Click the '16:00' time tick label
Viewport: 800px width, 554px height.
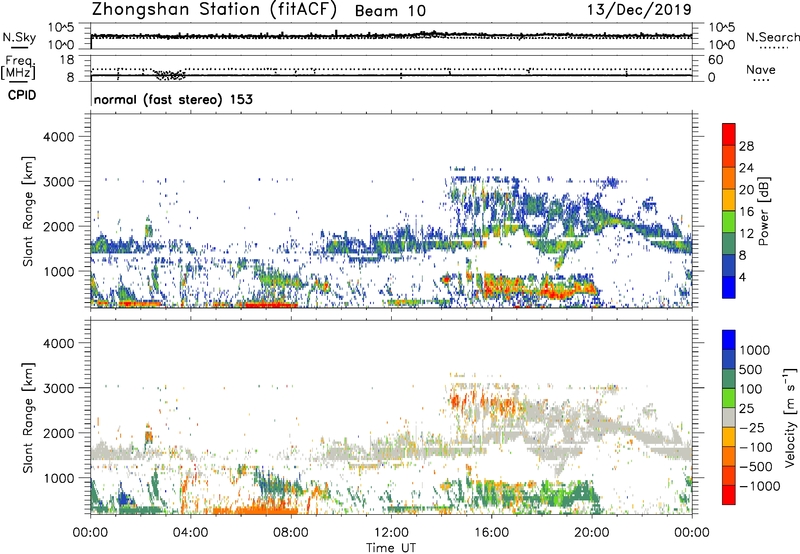[x=491, y=533]
